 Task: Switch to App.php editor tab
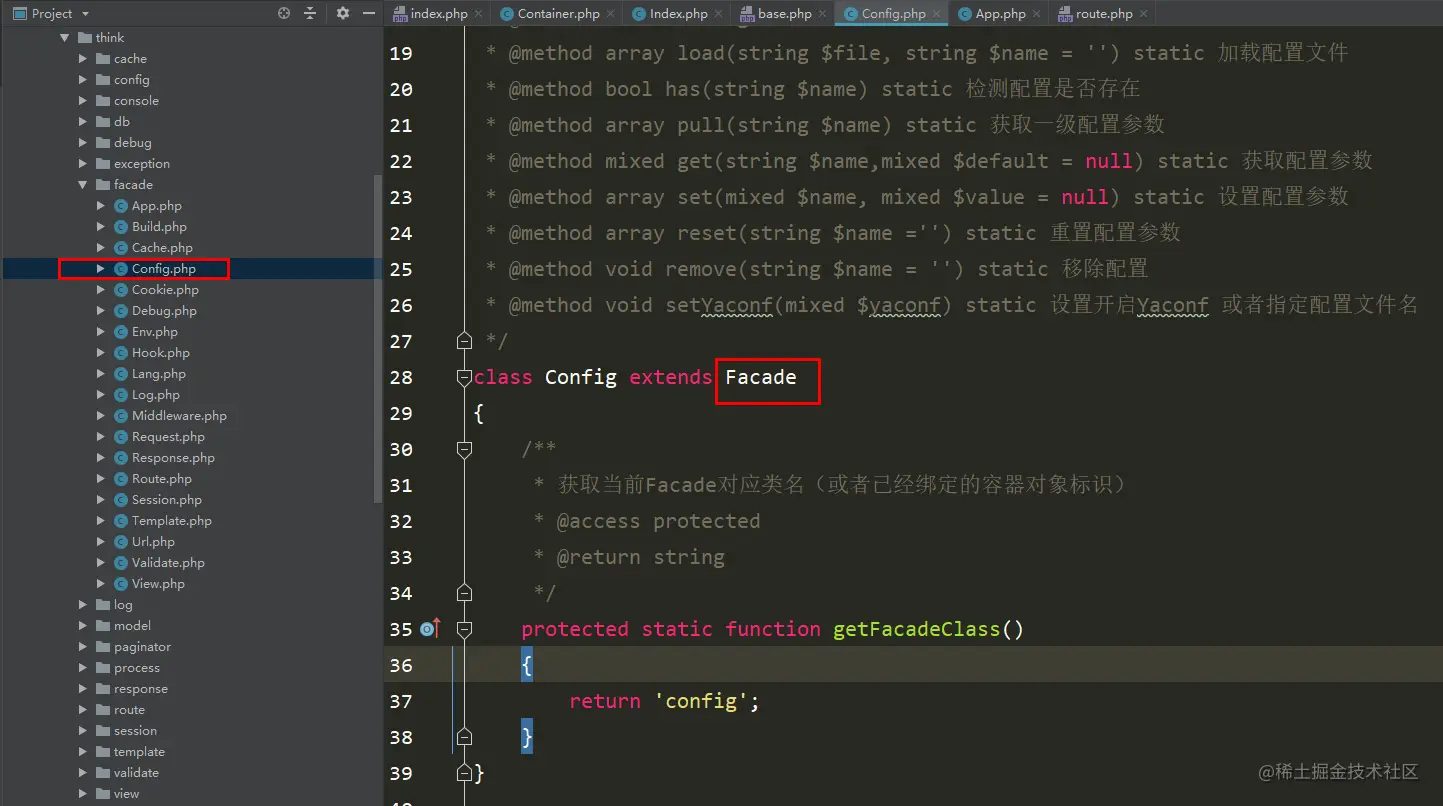pos(1000,14)
